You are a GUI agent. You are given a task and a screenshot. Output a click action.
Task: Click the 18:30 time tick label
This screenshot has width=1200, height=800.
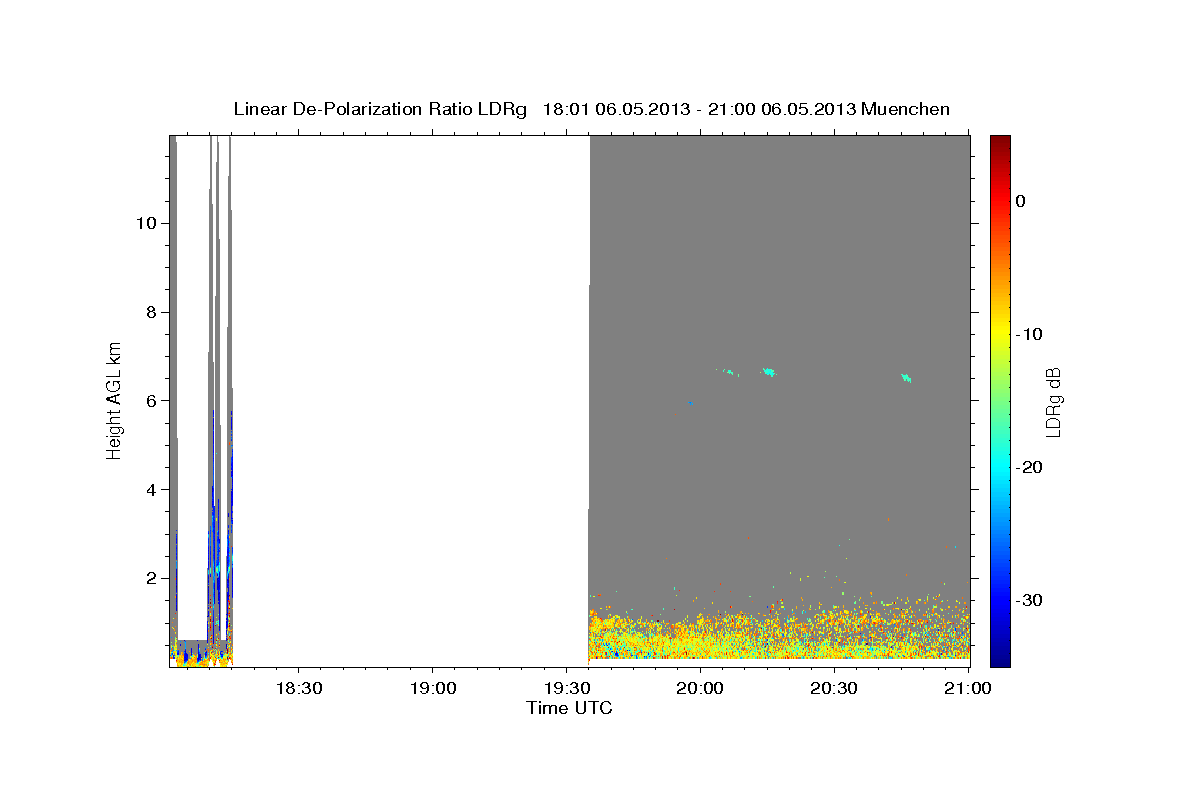[x=298, y=689]
